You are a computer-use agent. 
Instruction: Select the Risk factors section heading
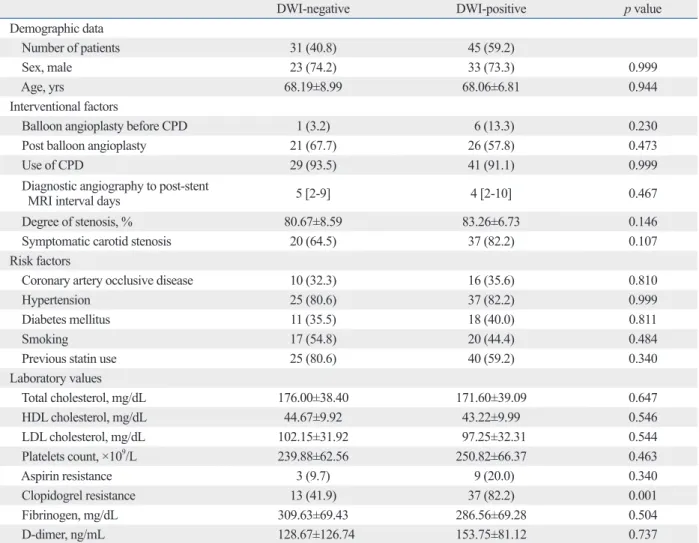(x=40, y=261)
